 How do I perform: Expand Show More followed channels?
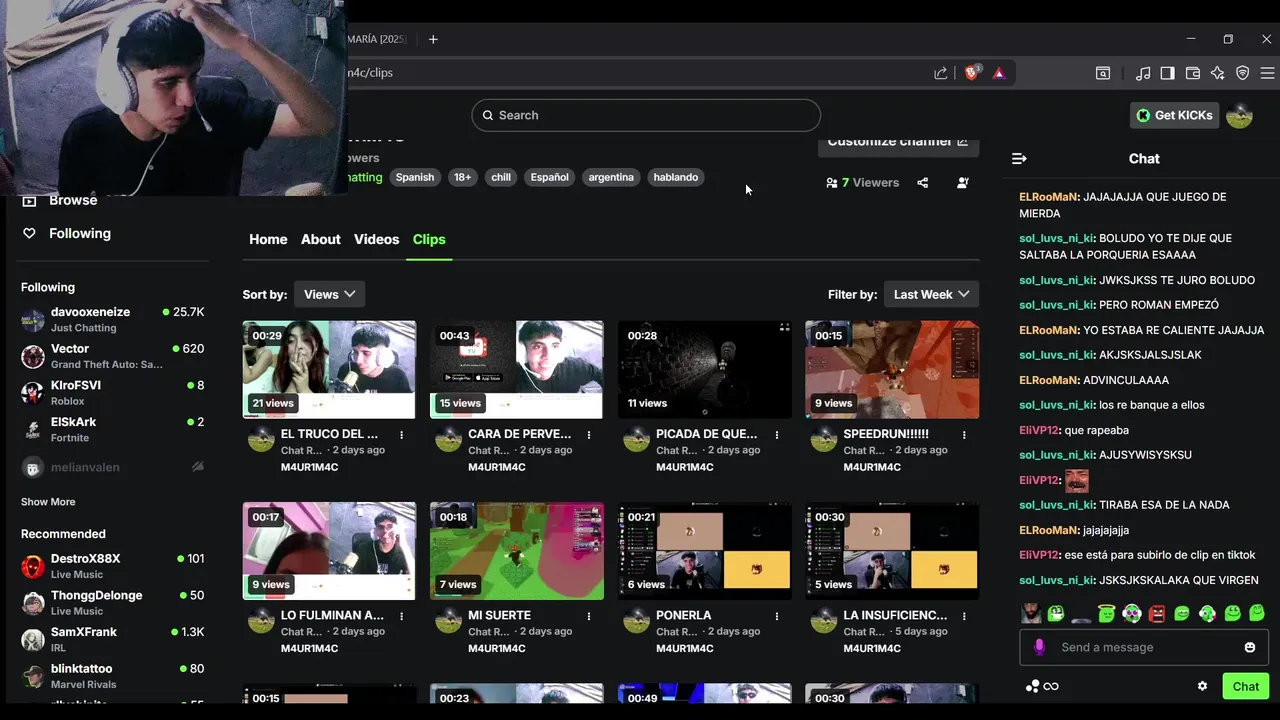[48, 502]
